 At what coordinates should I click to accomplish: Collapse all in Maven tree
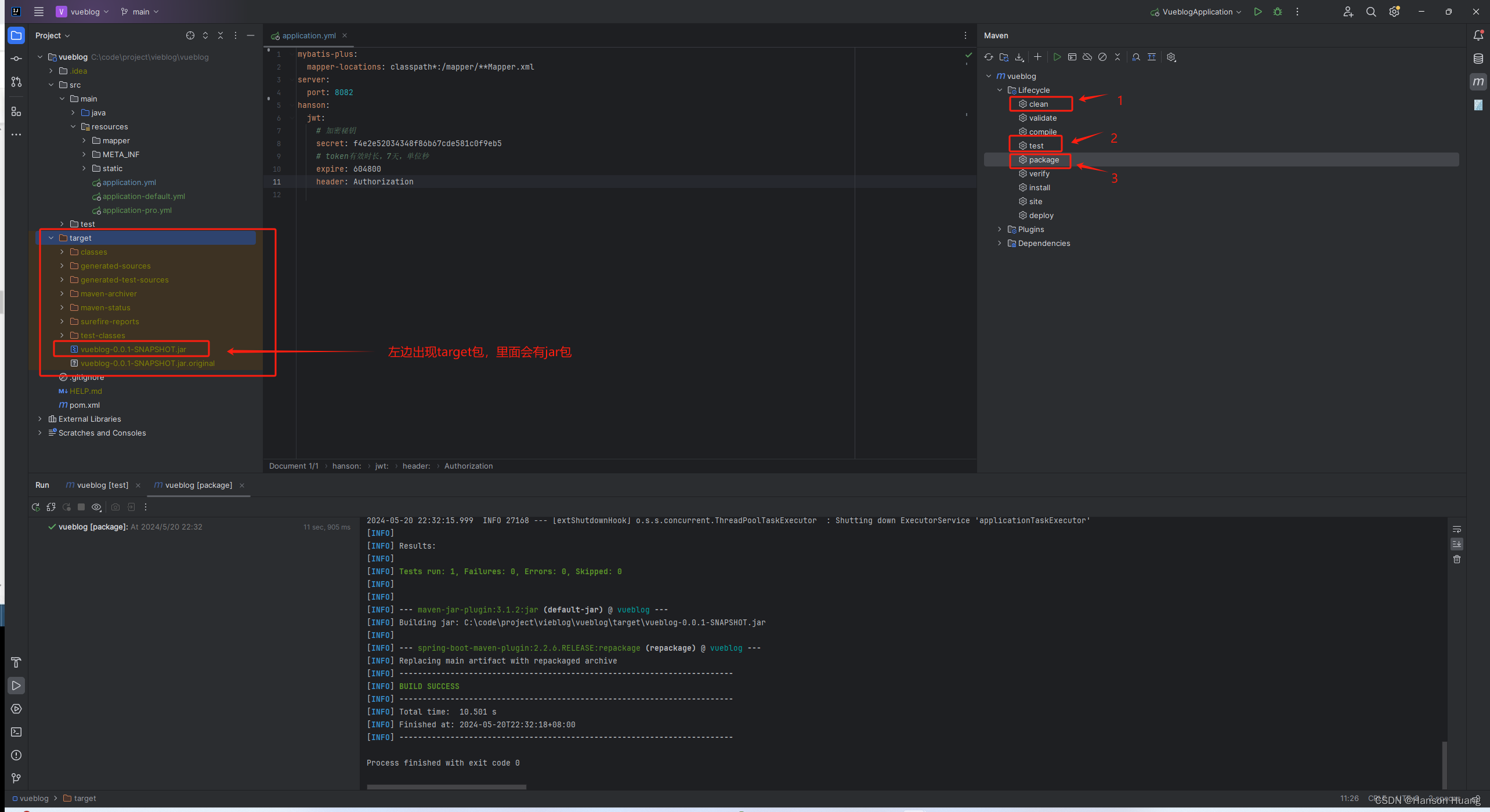(x=1117, y=57)
